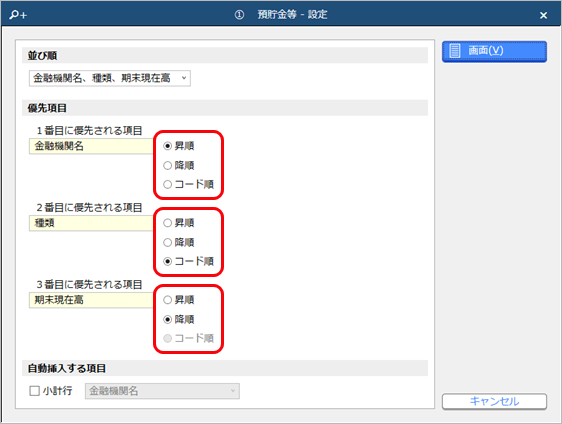The image size is (562, 424).
Task: Click the 種類 second priority field
Action: click(x=91, y=223)
